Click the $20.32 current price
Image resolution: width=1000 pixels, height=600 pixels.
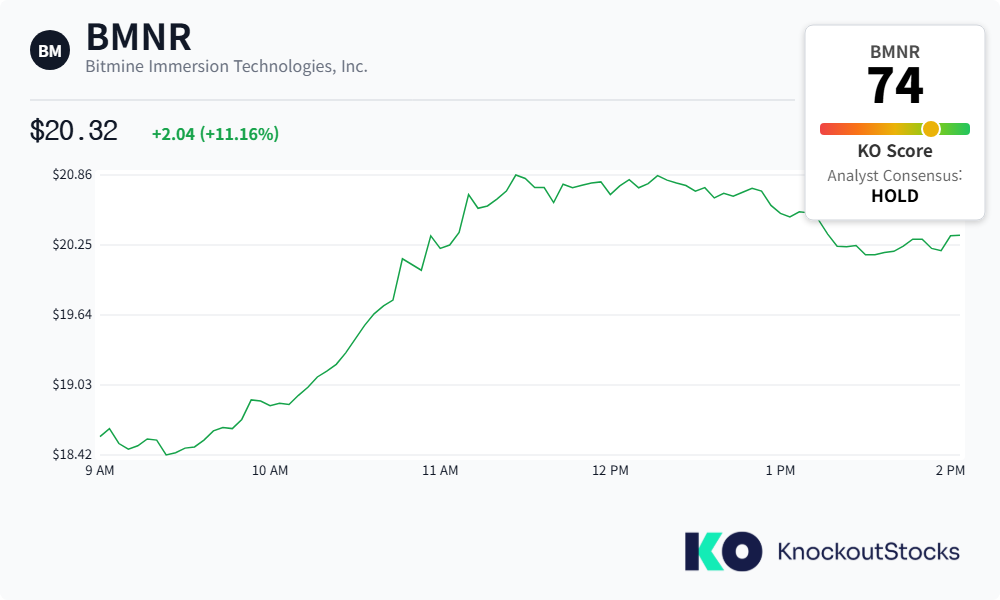[x=74, y=131]
